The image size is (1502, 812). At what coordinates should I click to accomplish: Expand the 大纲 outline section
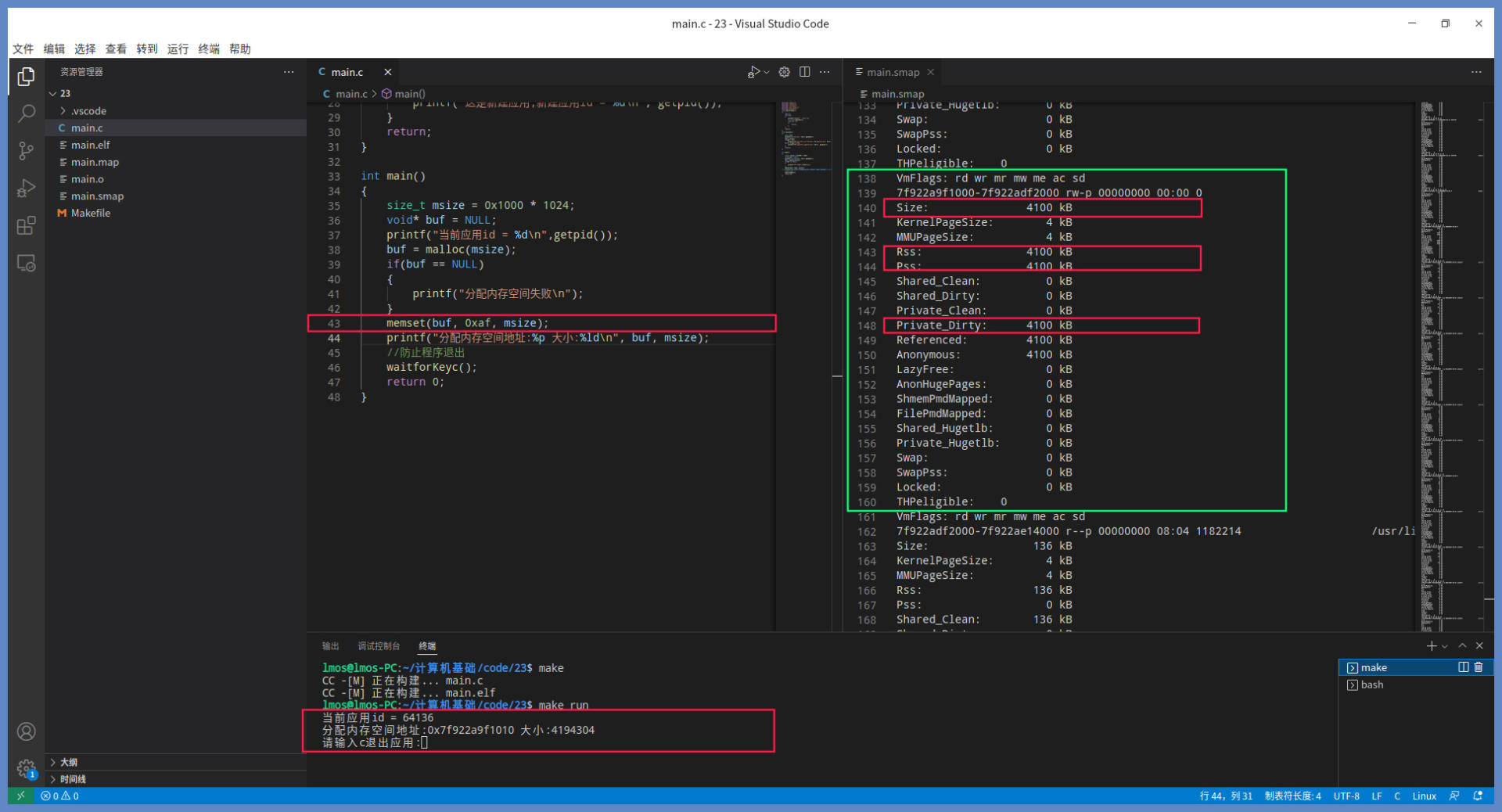[69, 762]
